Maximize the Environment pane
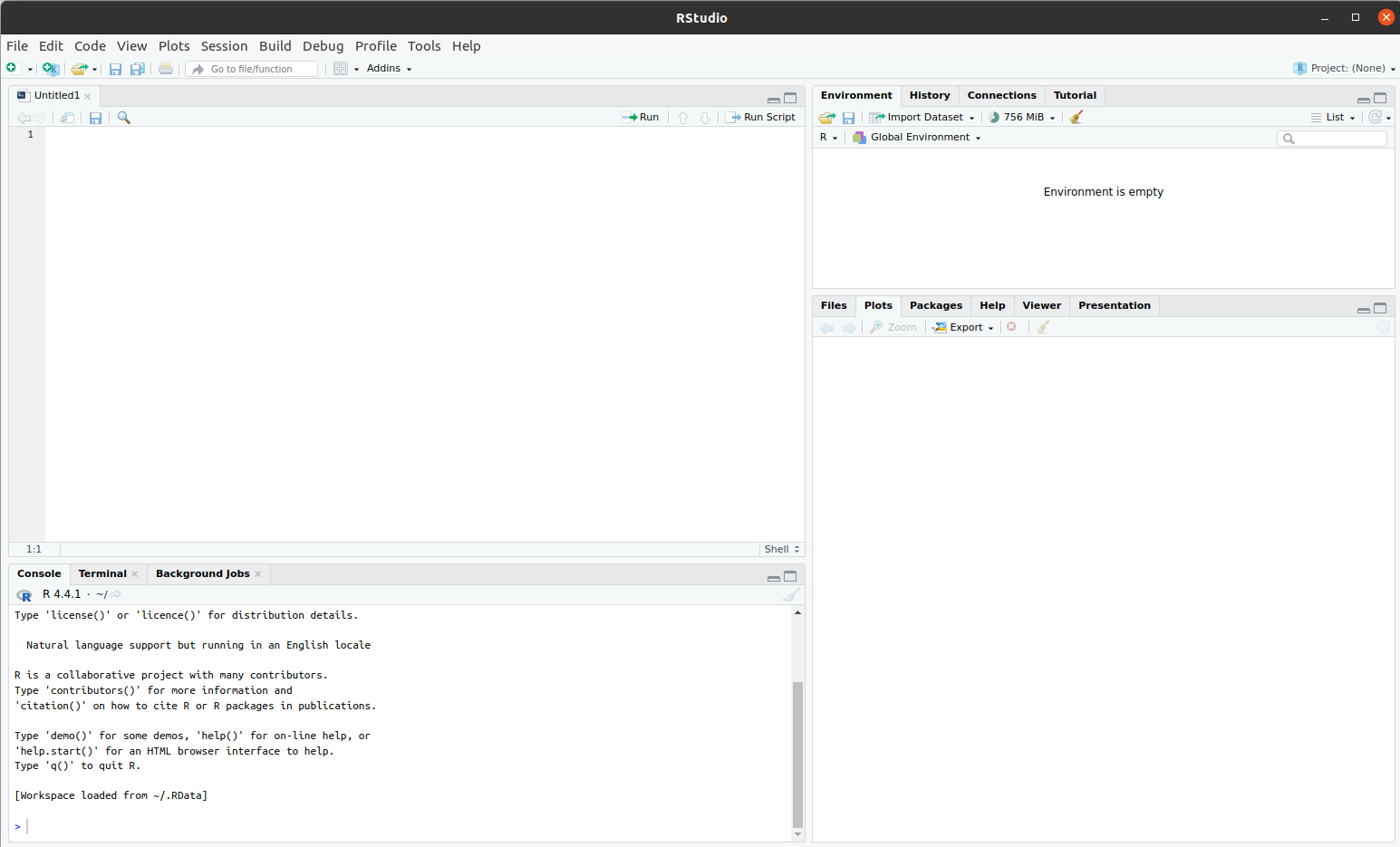Image resolution: width=1400 pixels, height=847 pixels. coord(1380,98)
